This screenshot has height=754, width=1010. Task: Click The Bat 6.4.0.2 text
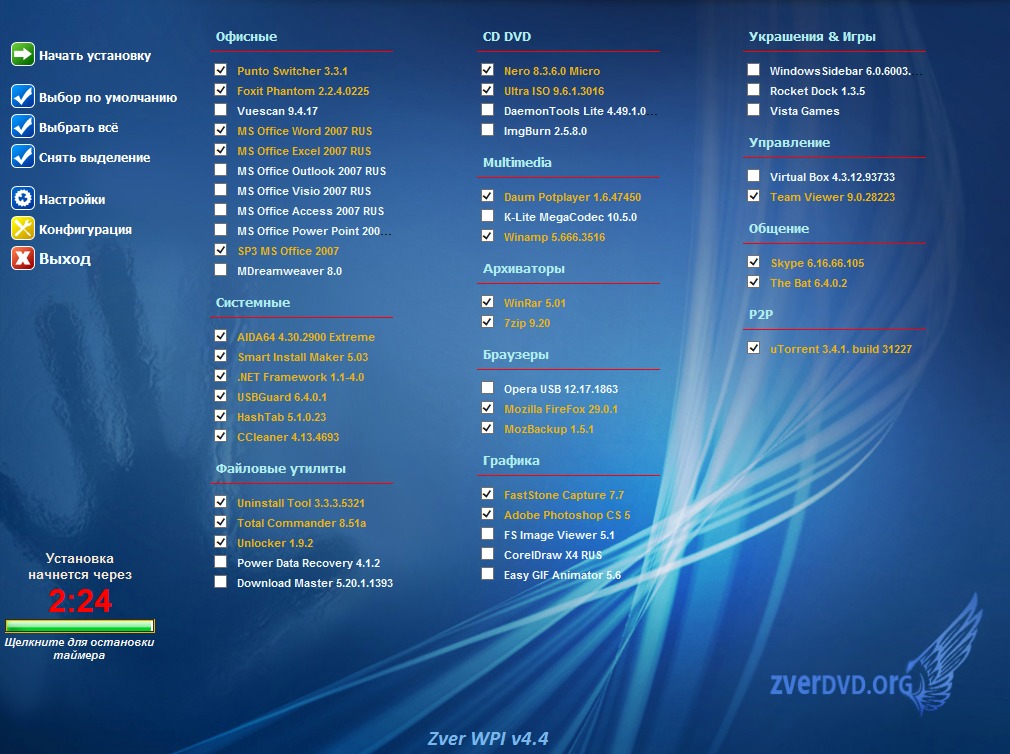coord(808,283)
